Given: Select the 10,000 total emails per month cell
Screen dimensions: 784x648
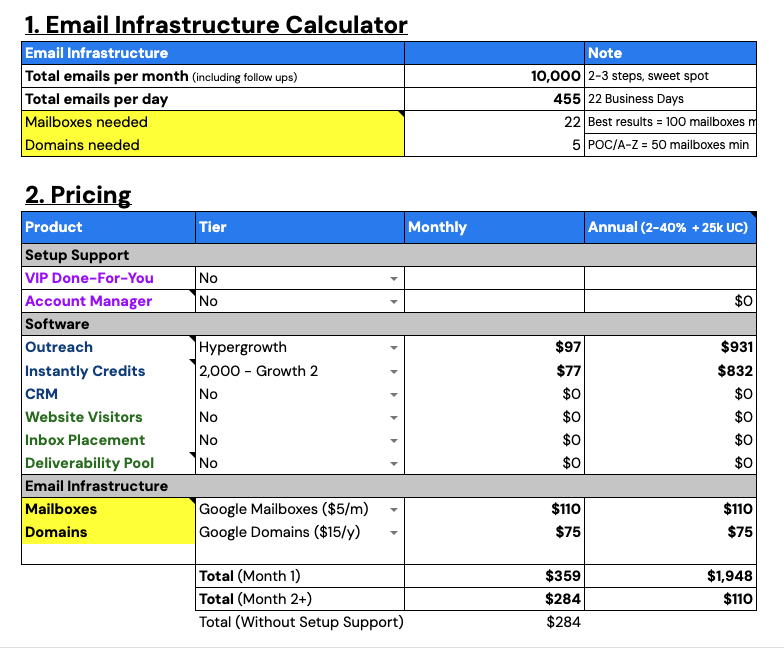Looking at the screenshot, I should point(494,76).
